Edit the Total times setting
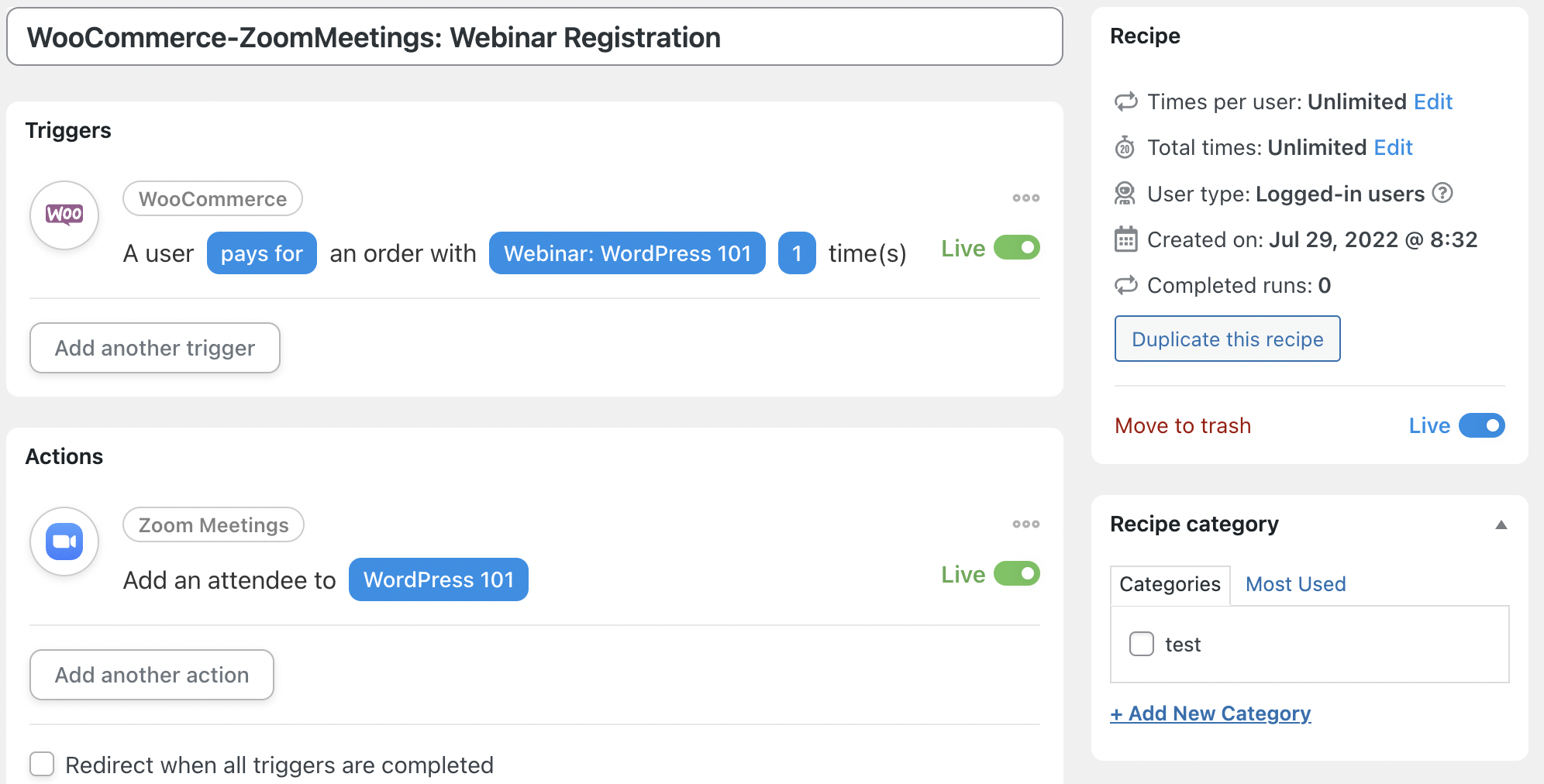Viewport: 1544px width, 784px height. 1394,147
